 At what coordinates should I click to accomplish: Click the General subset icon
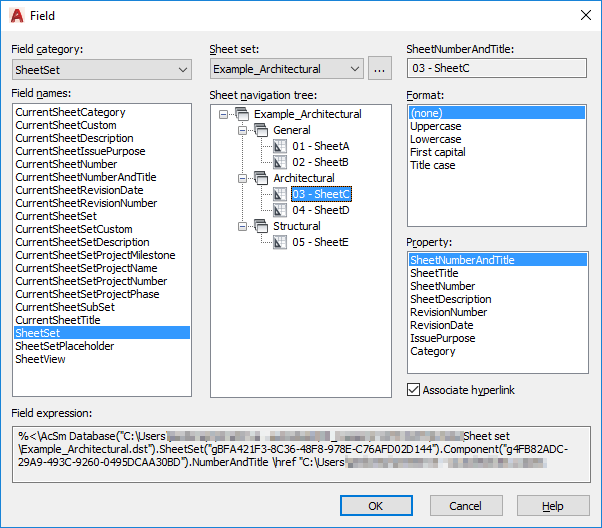(261, 130)
